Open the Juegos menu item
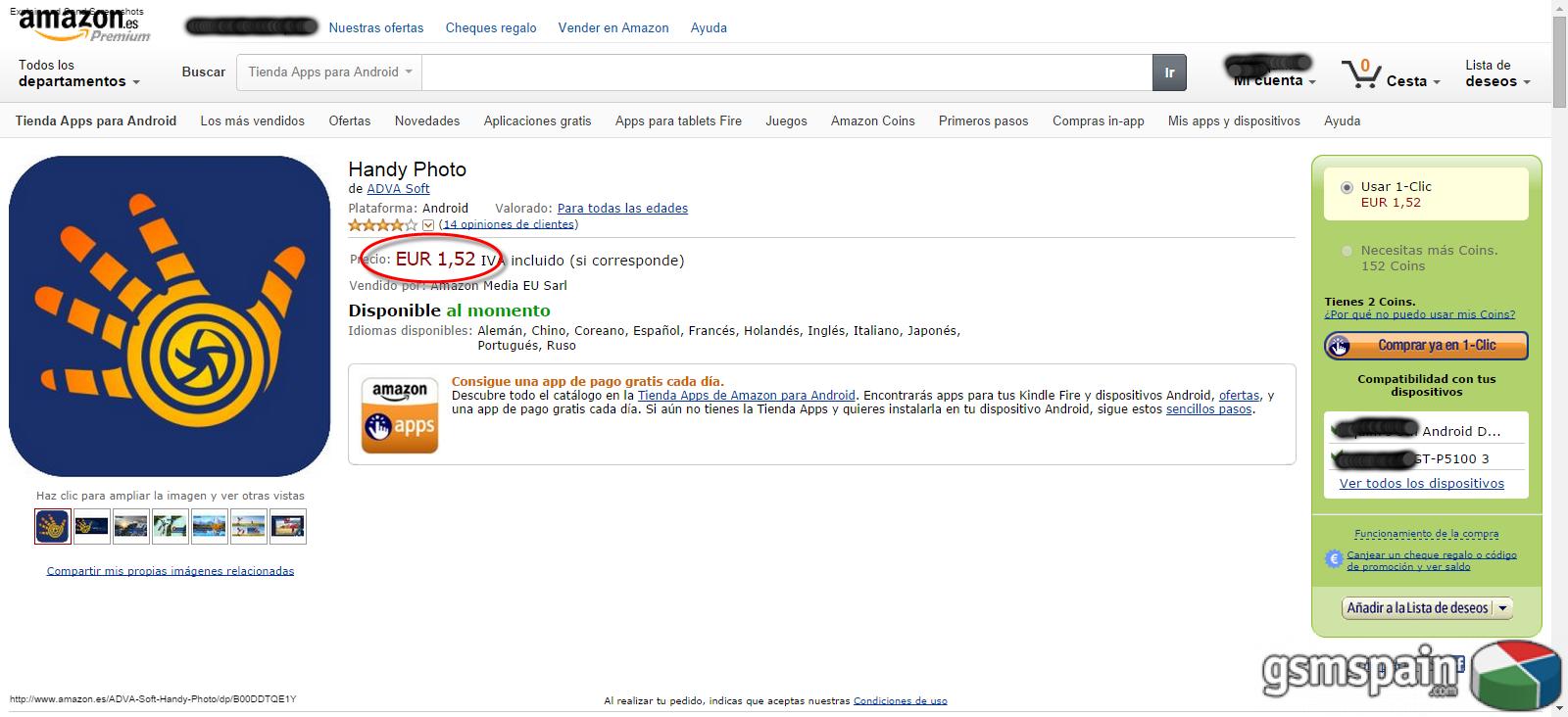1568x717 pixels. click(x=786, y=120)
